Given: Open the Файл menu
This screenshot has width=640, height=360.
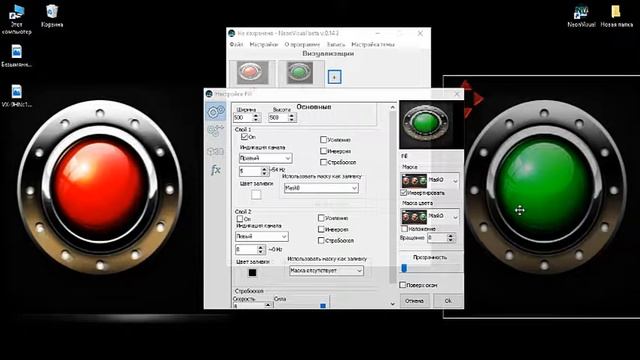Looking at the screenshot, I should tap(236, 44).
